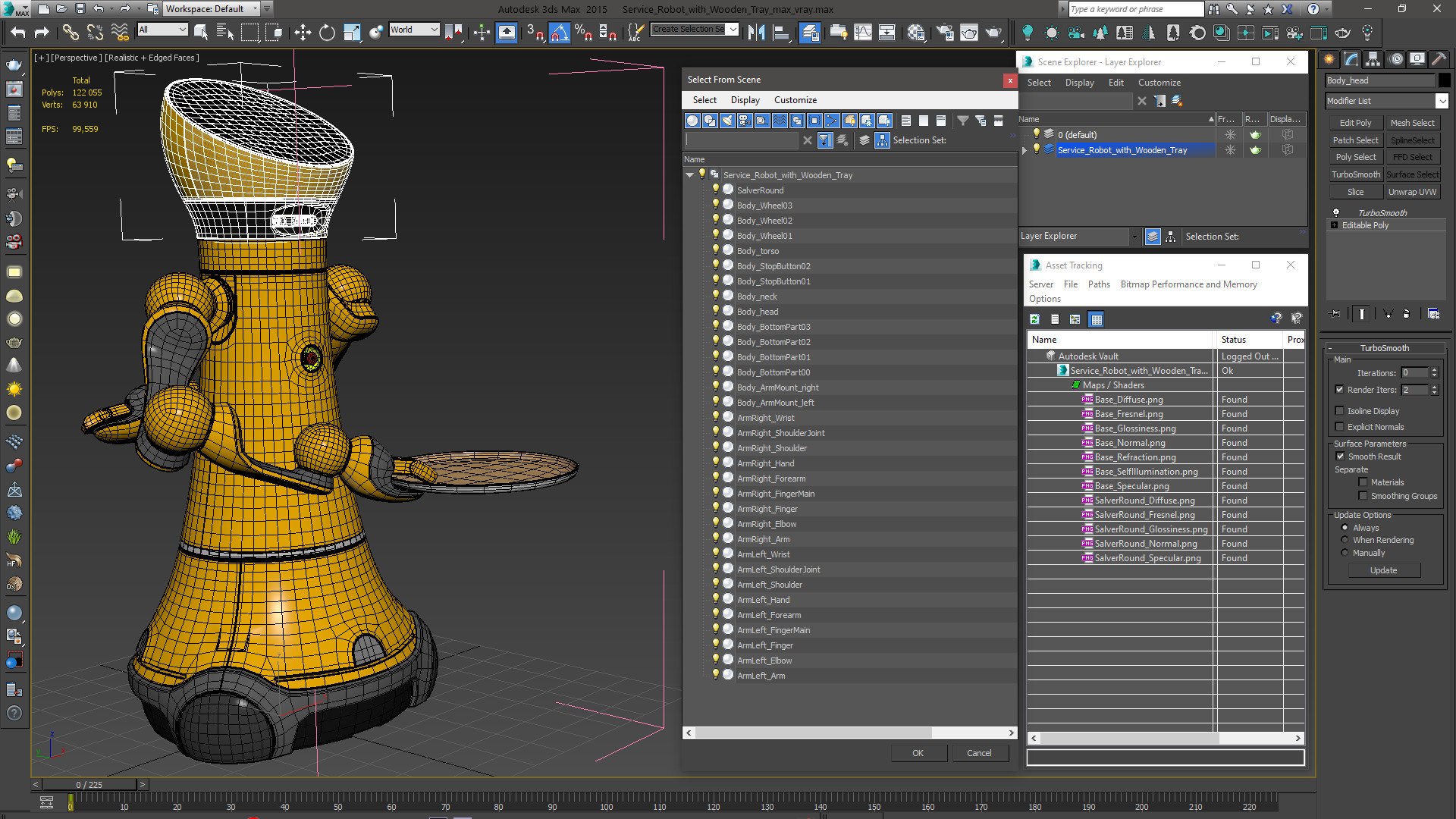
Task: Open the Paths menu in Asset Tracking
Action: pos(1098,284)
